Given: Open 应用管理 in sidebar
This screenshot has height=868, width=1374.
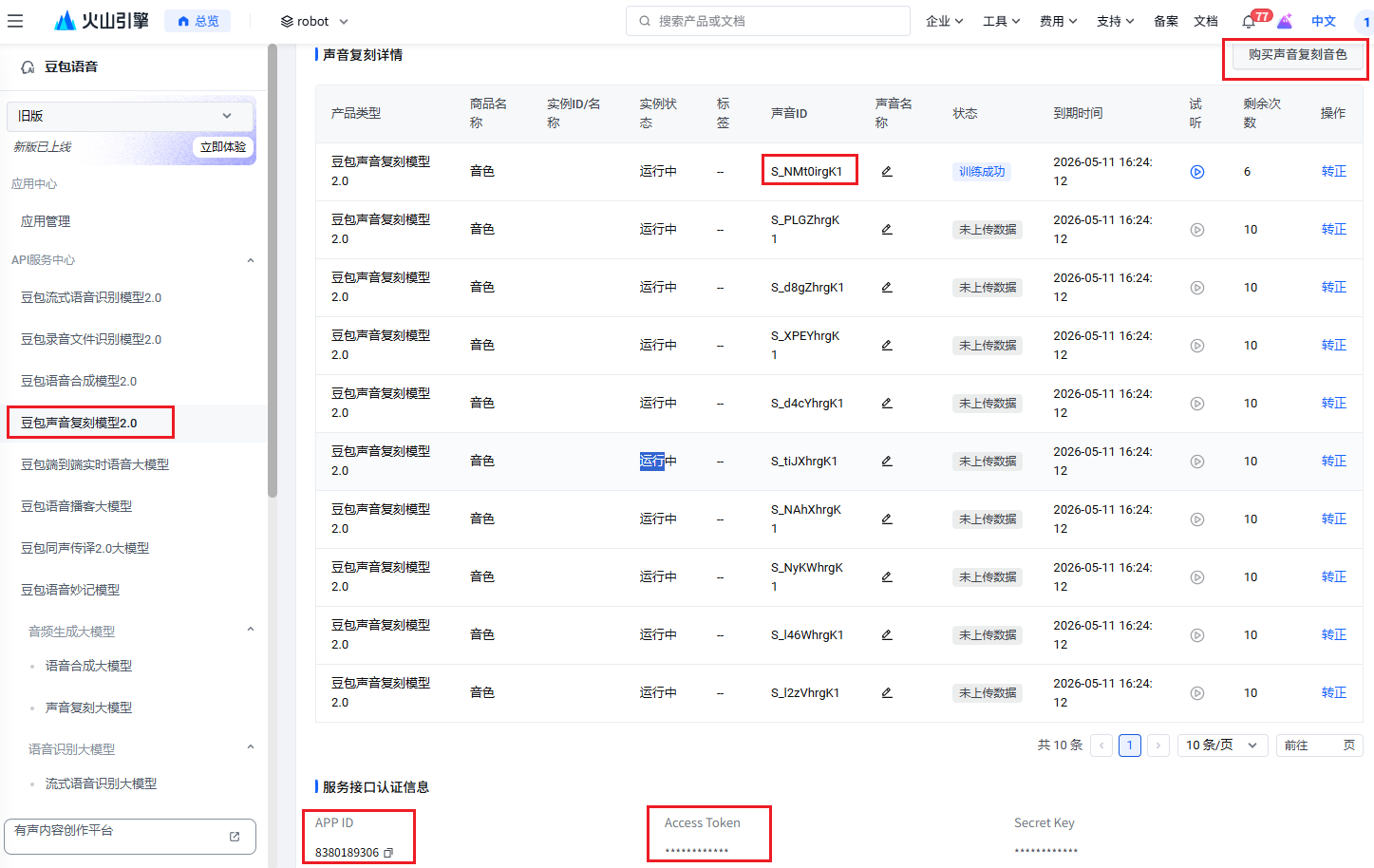Looking at the screenshot, I should tap(46, 221).
